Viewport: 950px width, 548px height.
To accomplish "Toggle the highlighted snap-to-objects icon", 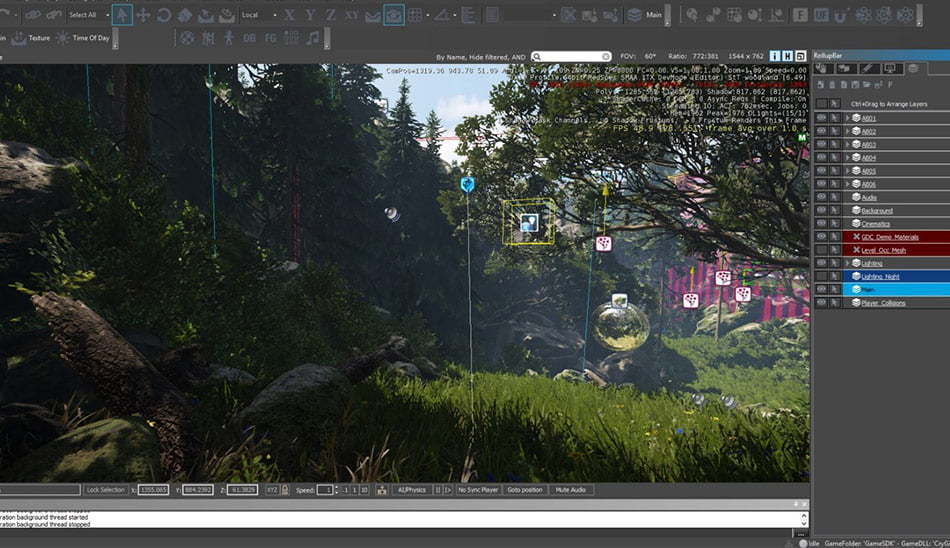I will [394, 15].
